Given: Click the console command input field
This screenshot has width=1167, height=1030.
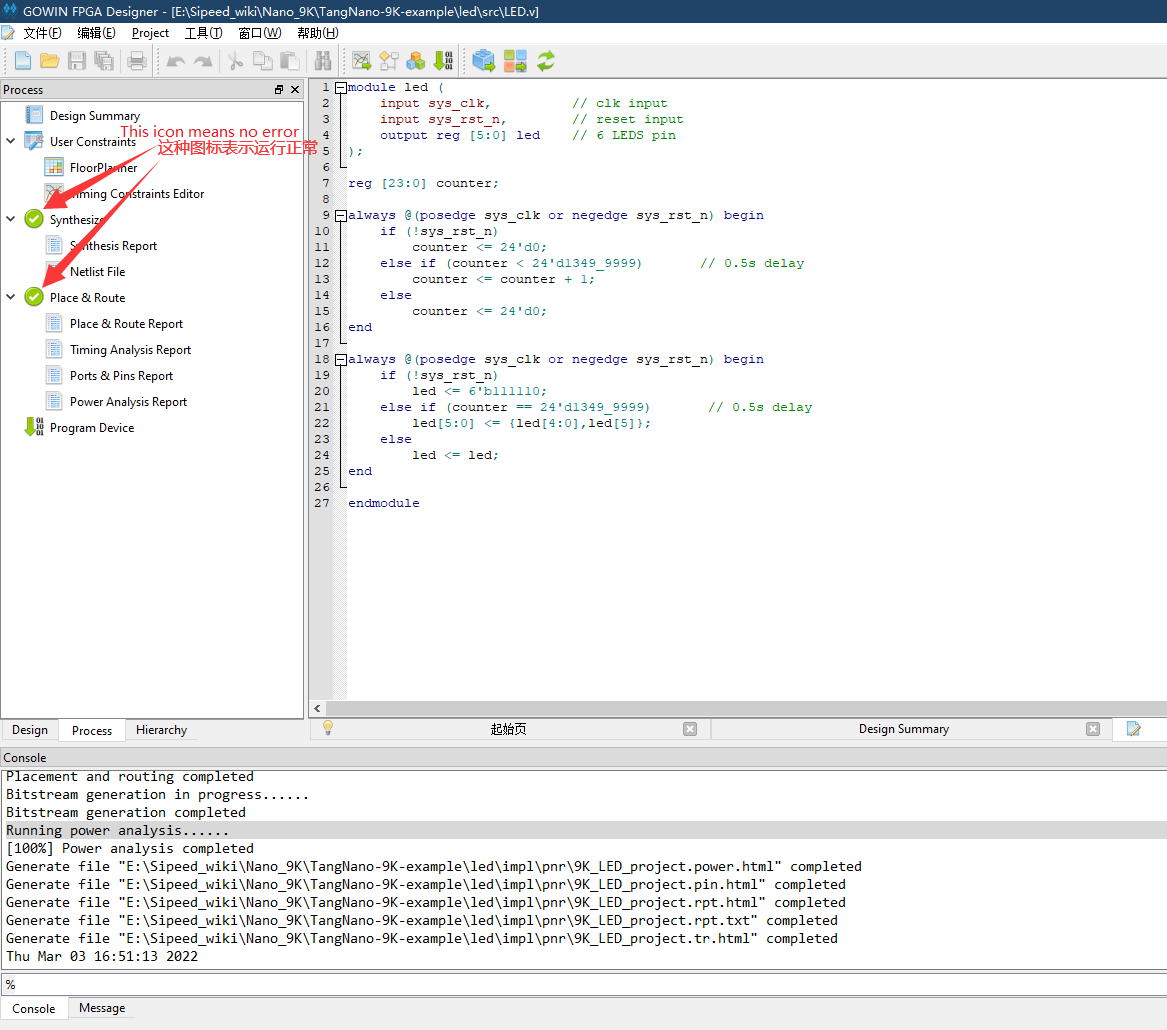Looking at the screenshot, I should (584, 985).
